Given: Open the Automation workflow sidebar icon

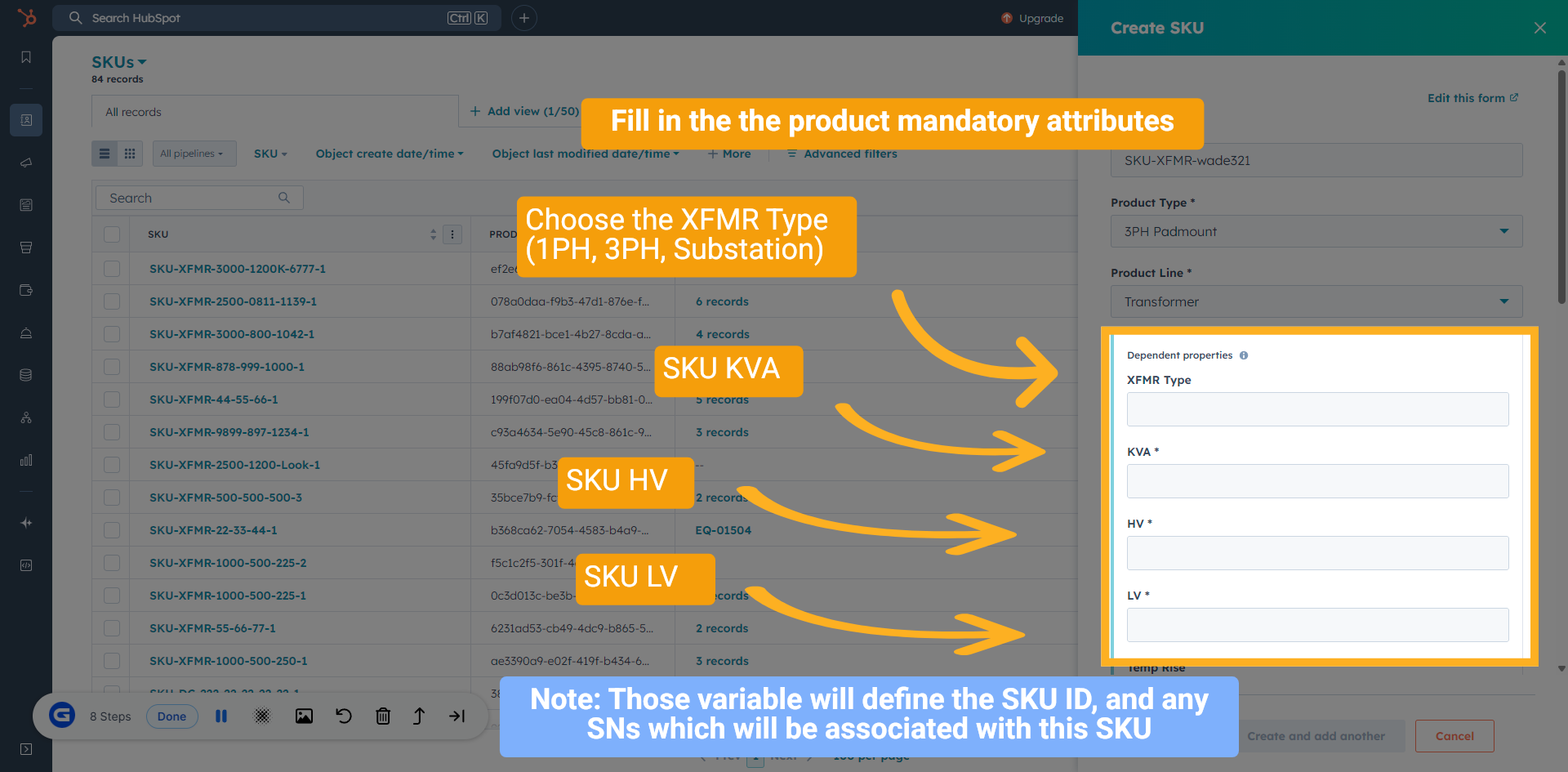Looking at the screenshot, I should (x=26, y=417).
